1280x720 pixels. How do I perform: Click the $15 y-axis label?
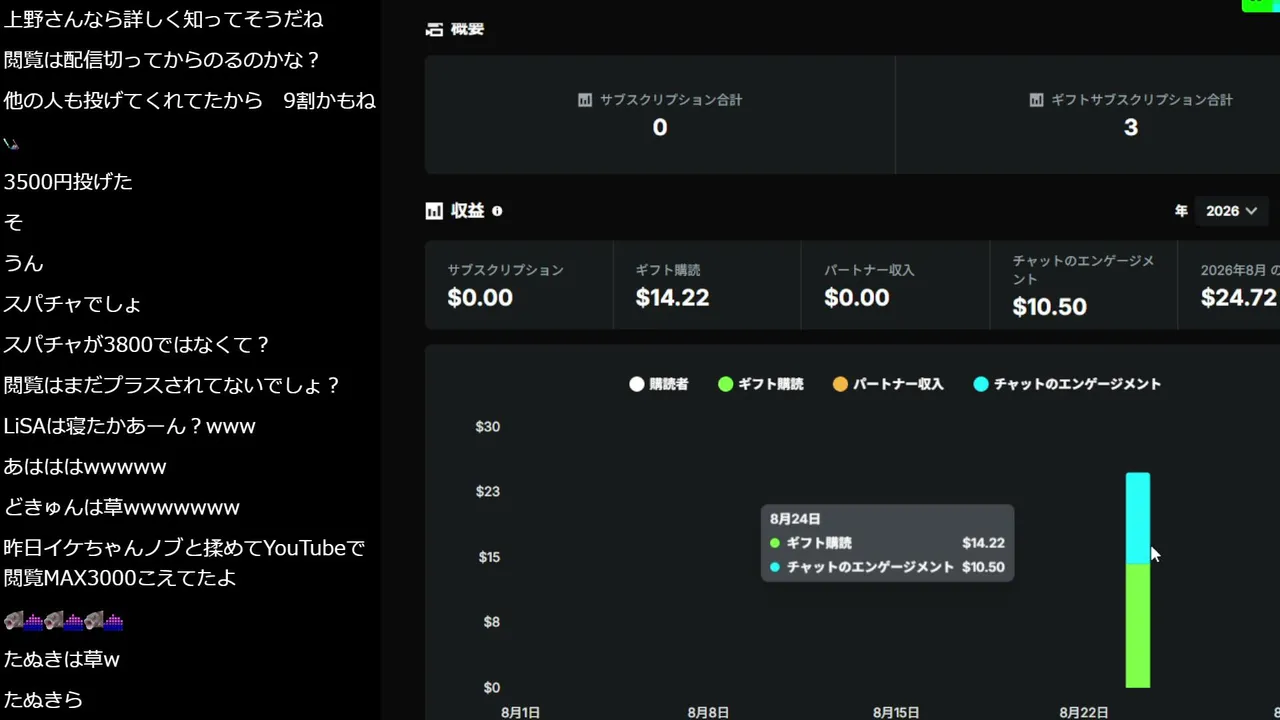[x=489, y=557]
